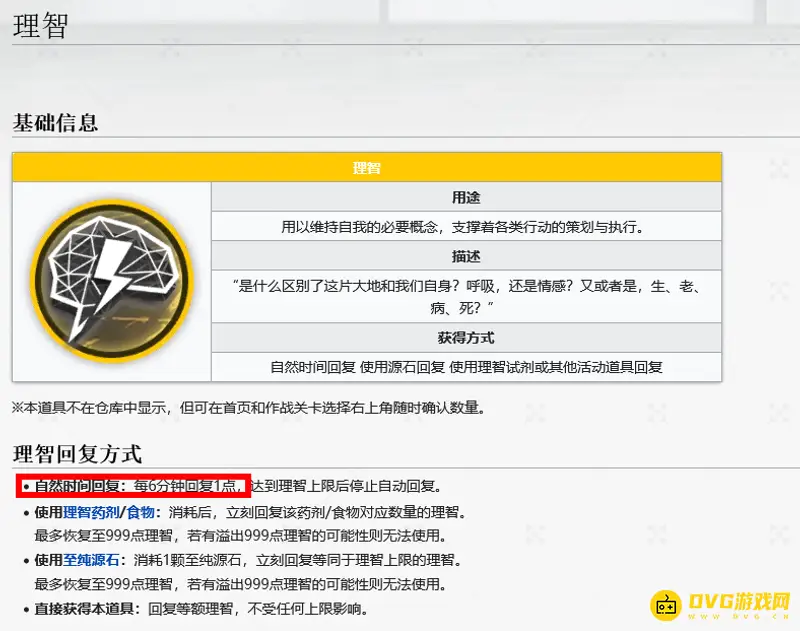This screenshot has width=800, height=631.
Task: Click the text 自然时间回复 使用源石回复 in table
Action: tap(358, 367)
